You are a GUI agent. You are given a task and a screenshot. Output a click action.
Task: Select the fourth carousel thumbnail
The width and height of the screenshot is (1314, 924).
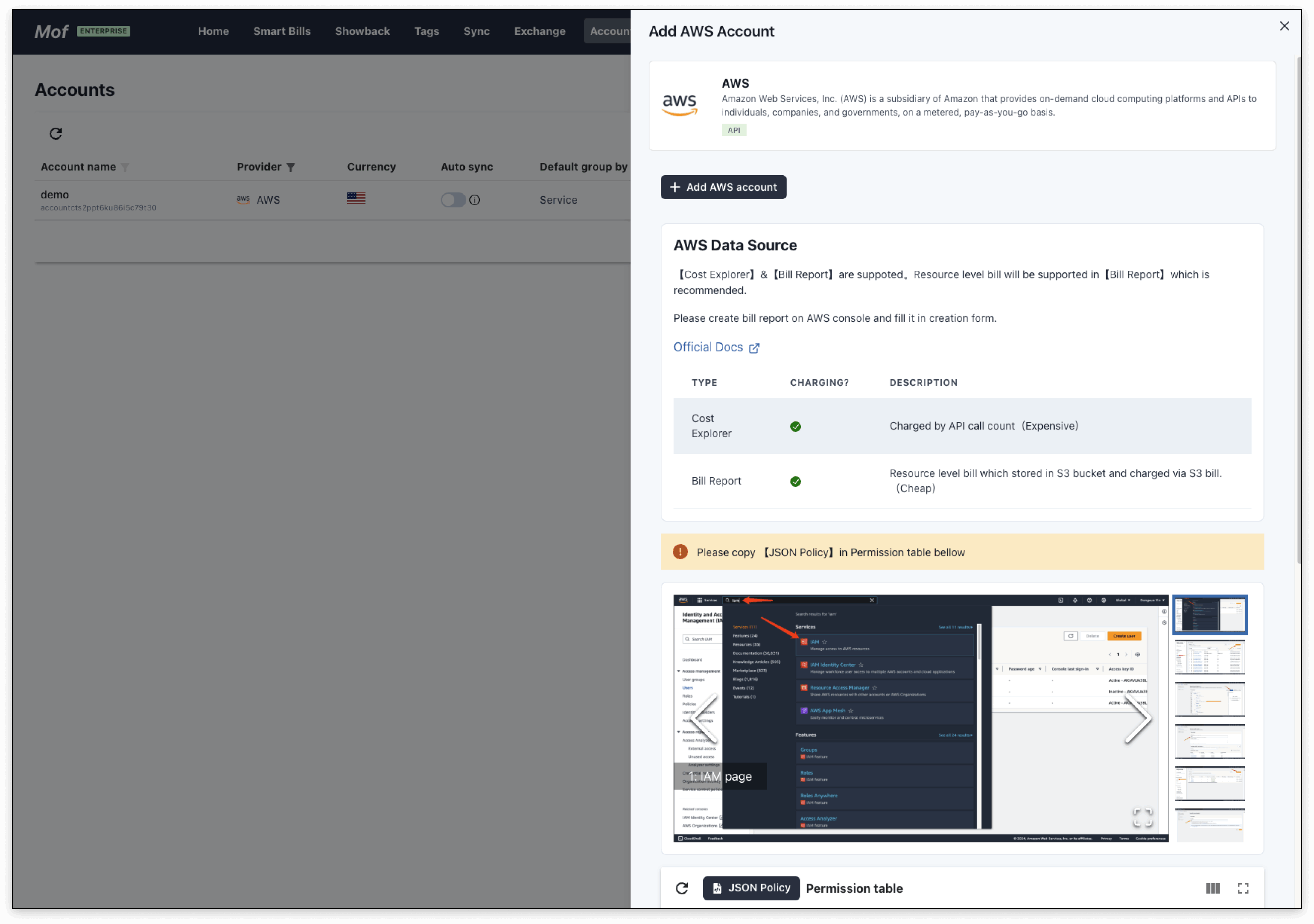coord(1210,742)
